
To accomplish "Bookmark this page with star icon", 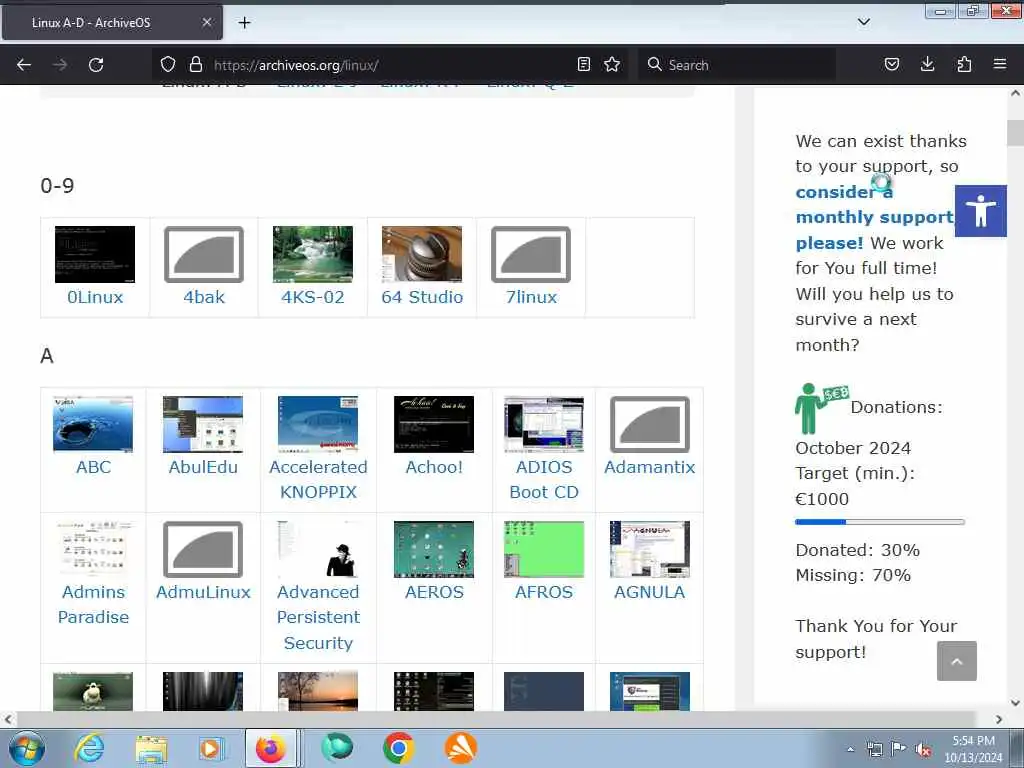I will [x=612, y=64].
